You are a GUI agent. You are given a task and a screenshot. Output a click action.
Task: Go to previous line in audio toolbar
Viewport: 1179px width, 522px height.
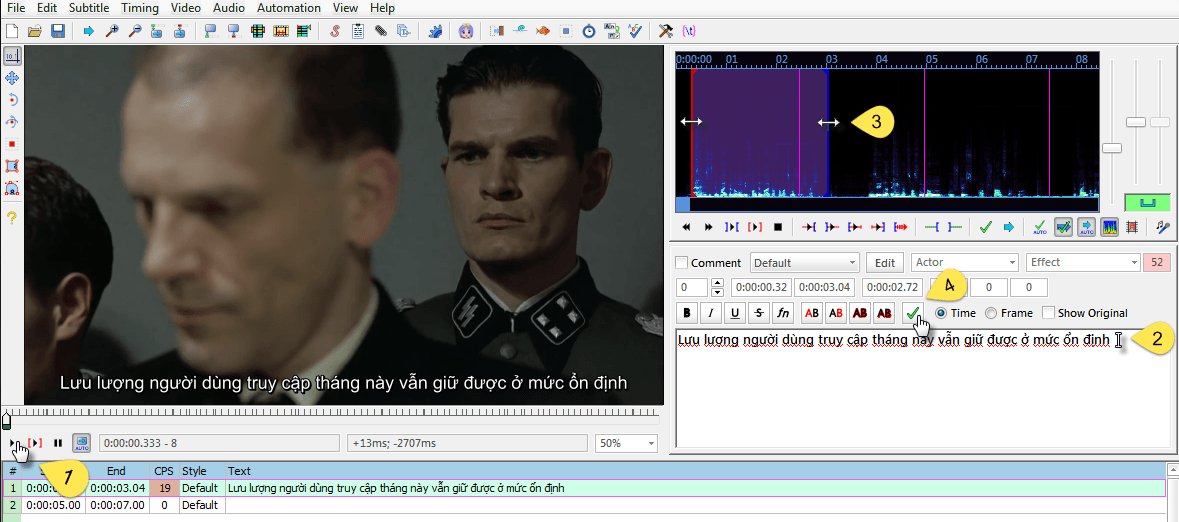pyautogui.click(x=686, y=226)
